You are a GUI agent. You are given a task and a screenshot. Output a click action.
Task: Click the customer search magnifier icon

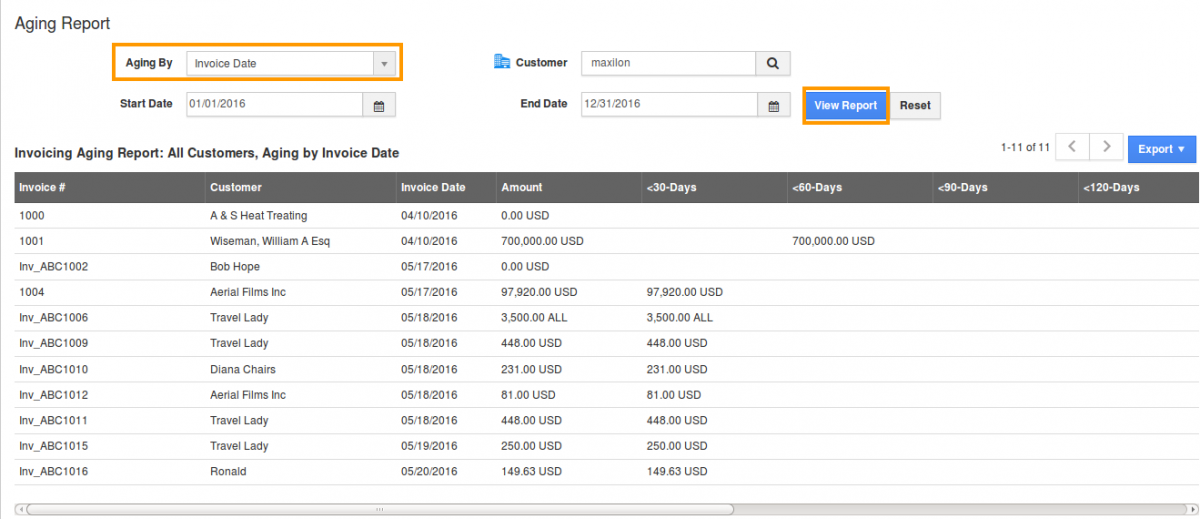(x=772, y=63)
